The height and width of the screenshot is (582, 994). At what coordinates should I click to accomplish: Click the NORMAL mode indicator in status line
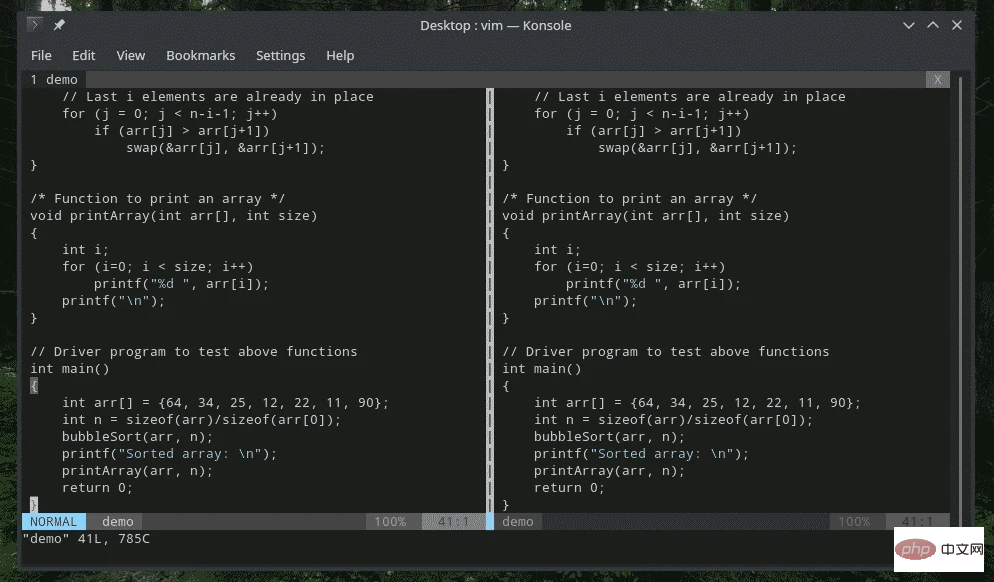pyautogui.click(x=54, y=521)
